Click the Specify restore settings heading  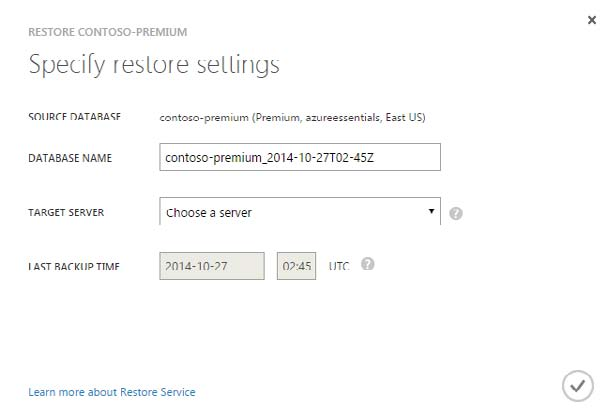click(154, 66)
